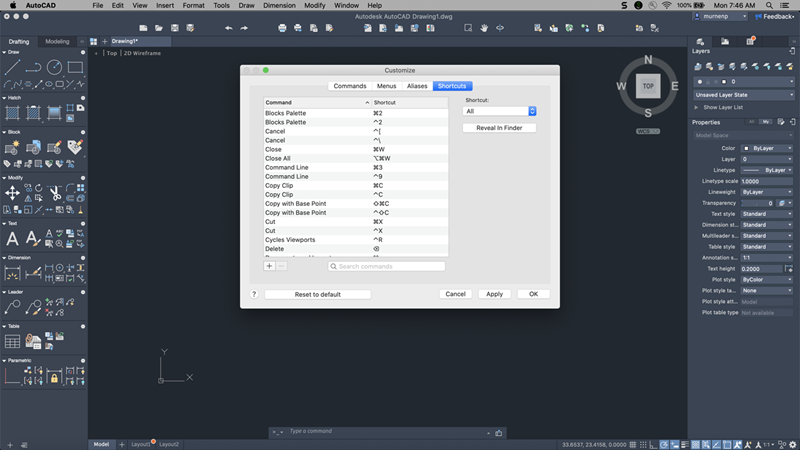This screenshot has width=800, height=450.
Task: Collapse the Modify panel section
Action: [x=5, y=178]
